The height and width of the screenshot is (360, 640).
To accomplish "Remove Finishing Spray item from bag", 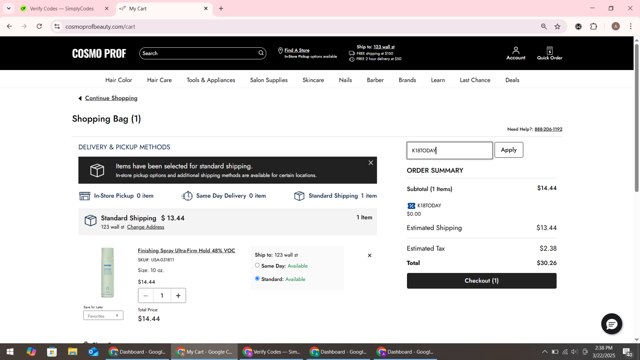I will [369, 256].
